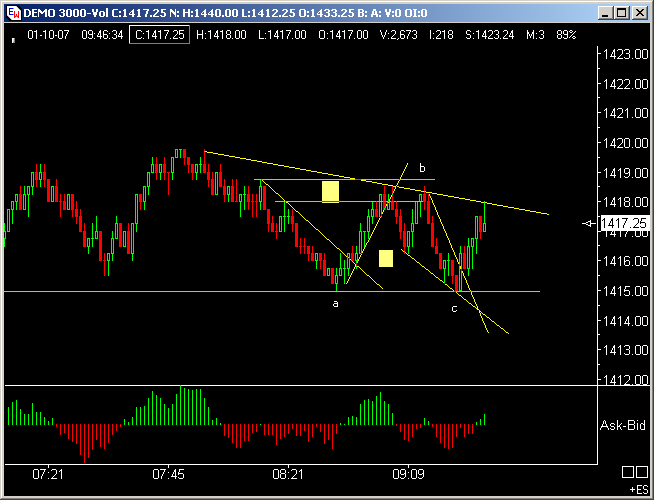Click the Ask-Bid indicator label
This screenshot has height=500, width=654.
pos(623,425)
